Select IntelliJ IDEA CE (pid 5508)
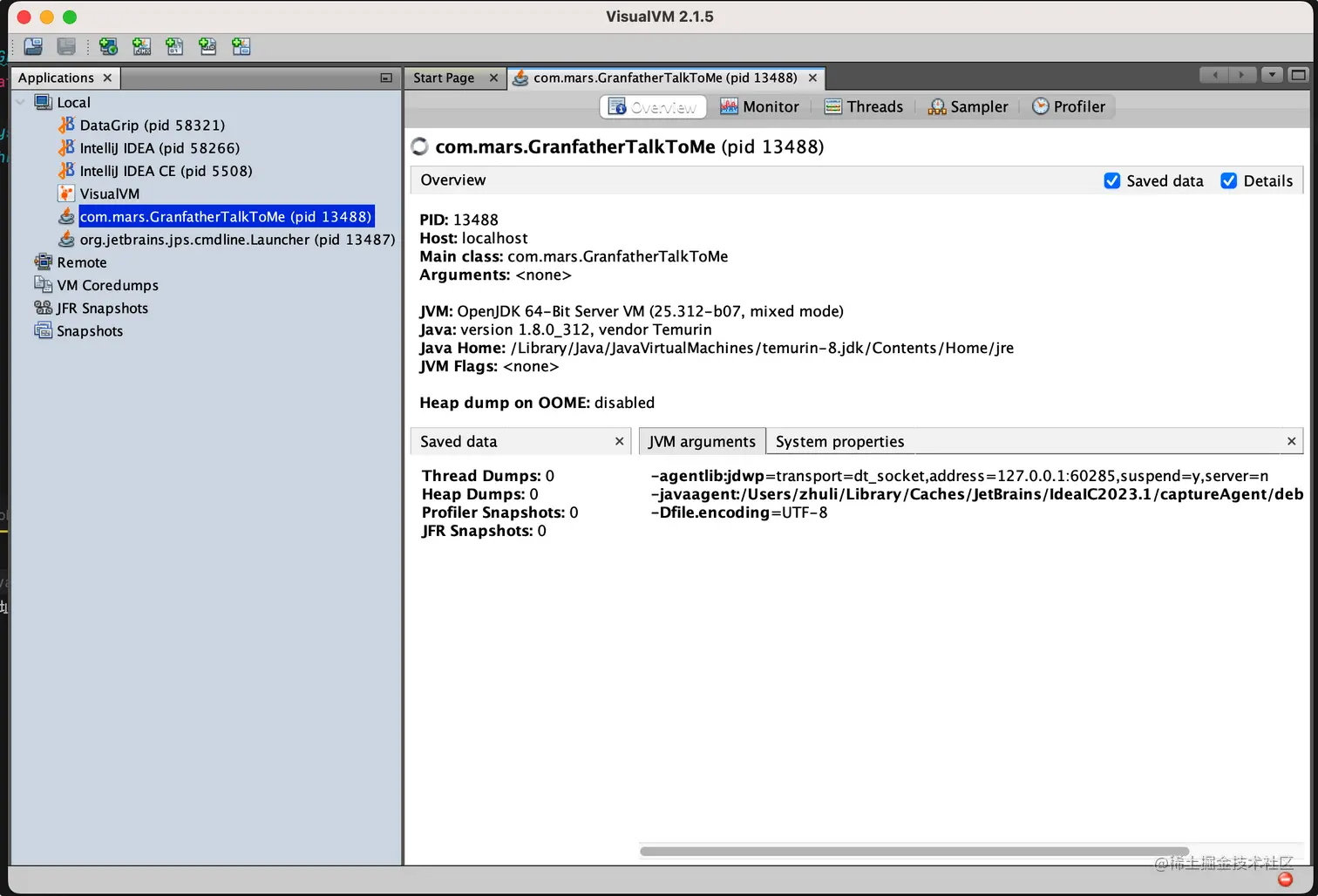Screen dimensions: 1318x896 (166, 171)
